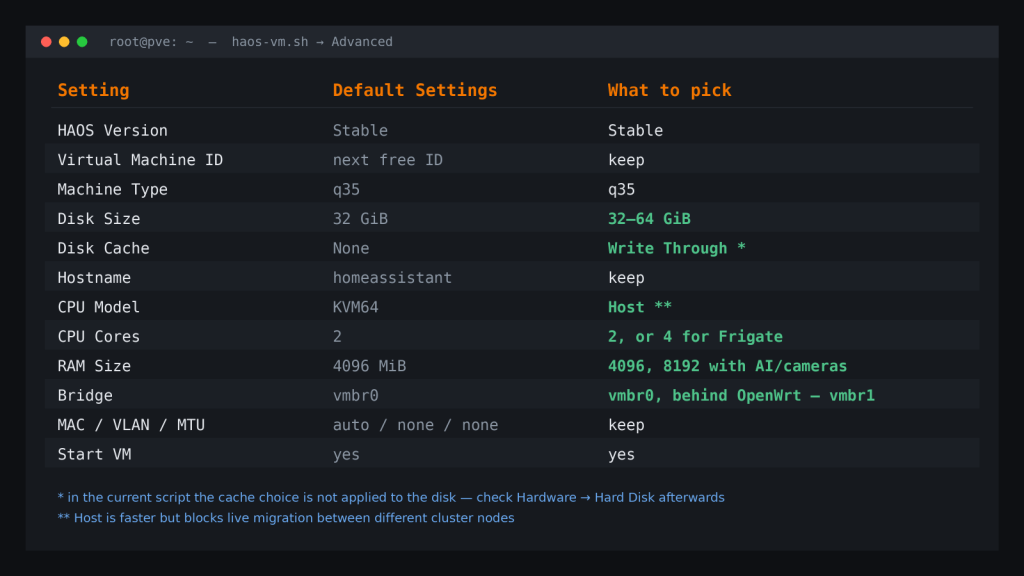The image size is (1024, 576).
Task: Select the 'CPU Cores' row label
Action: pos(99,336)
